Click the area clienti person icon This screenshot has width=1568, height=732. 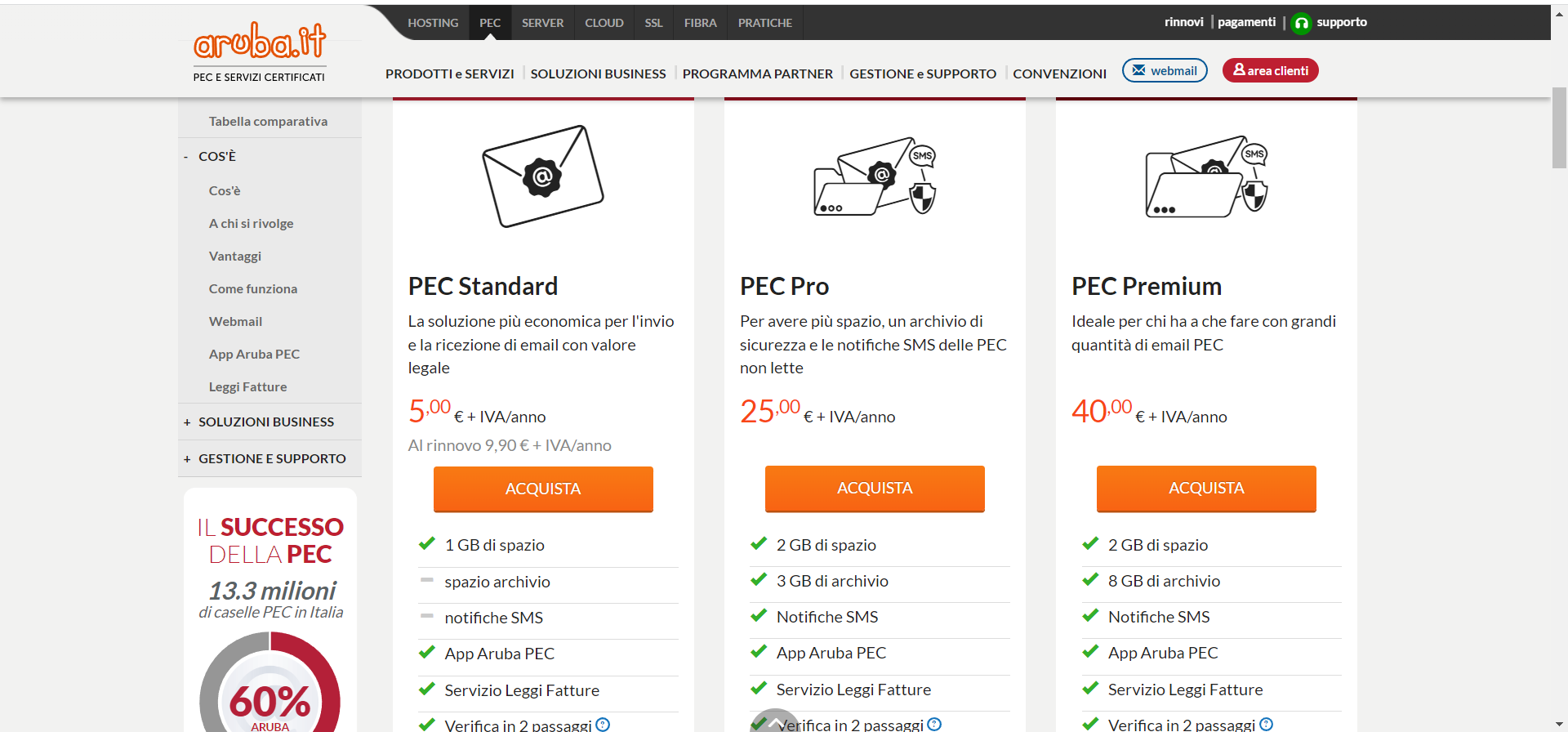(x=1239, y=70)
